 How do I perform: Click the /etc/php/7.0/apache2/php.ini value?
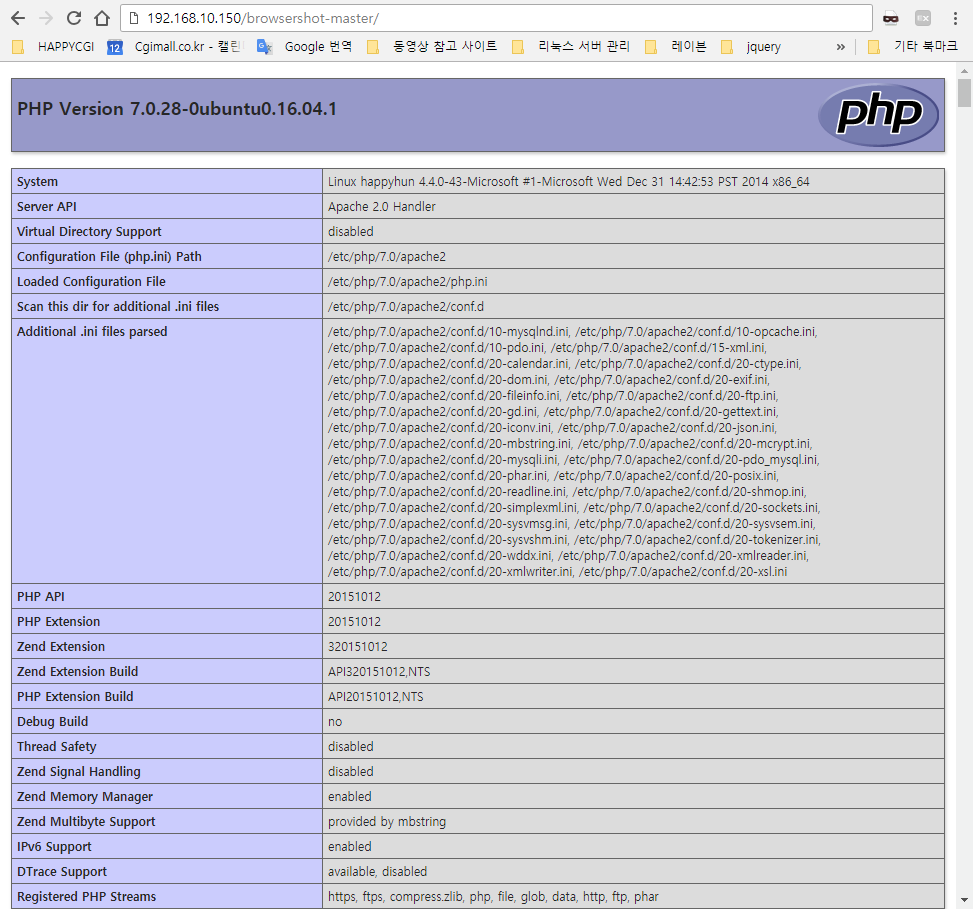click(x=408, y=282)
